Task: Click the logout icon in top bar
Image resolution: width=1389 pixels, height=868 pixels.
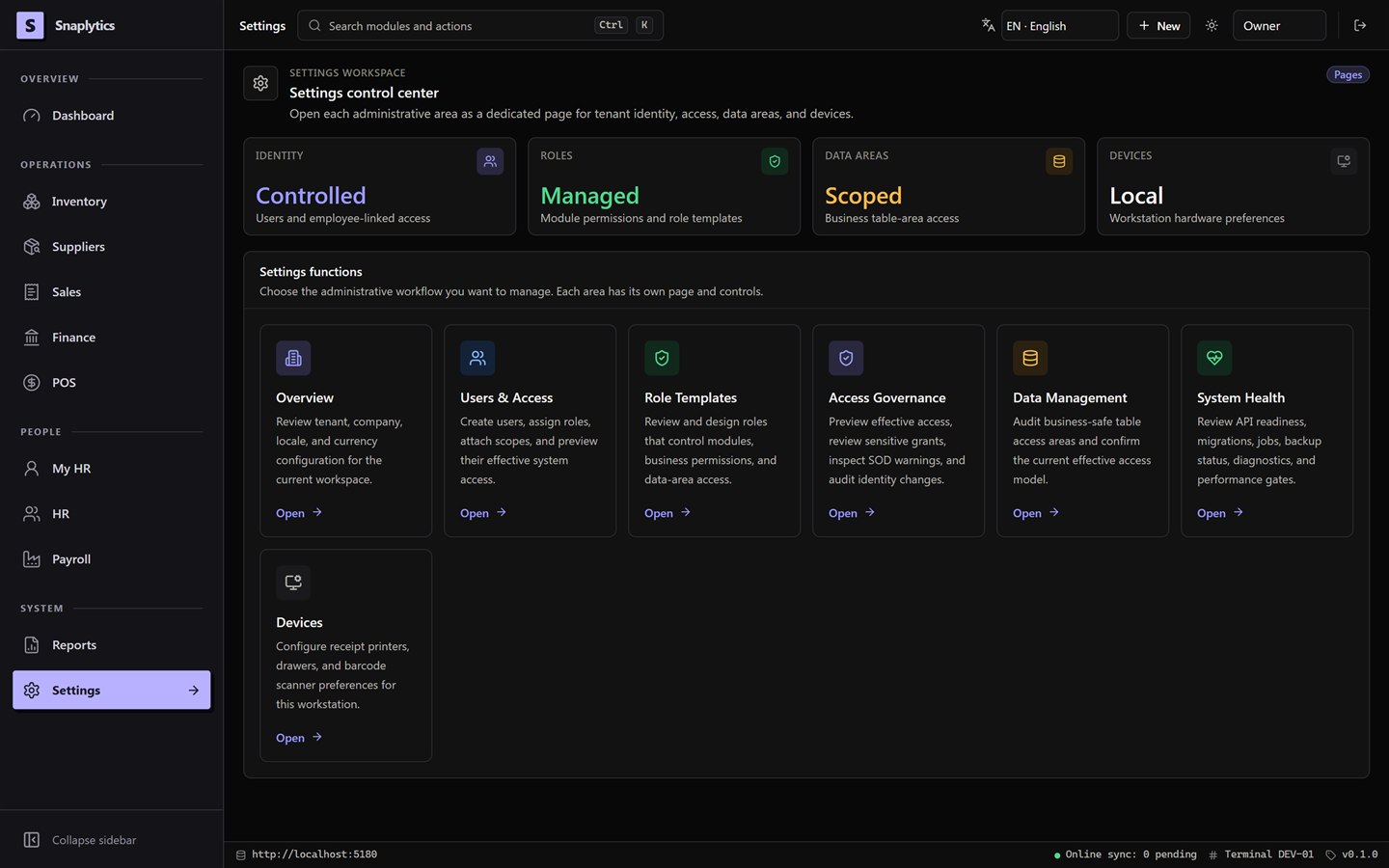Action: coord(1360,26)
